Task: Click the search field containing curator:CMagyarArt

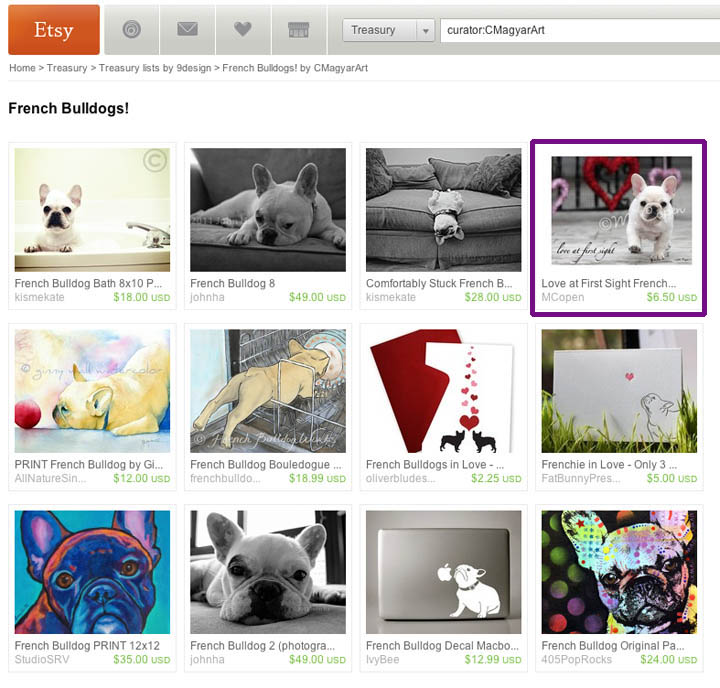Action: tap(580, 30)
